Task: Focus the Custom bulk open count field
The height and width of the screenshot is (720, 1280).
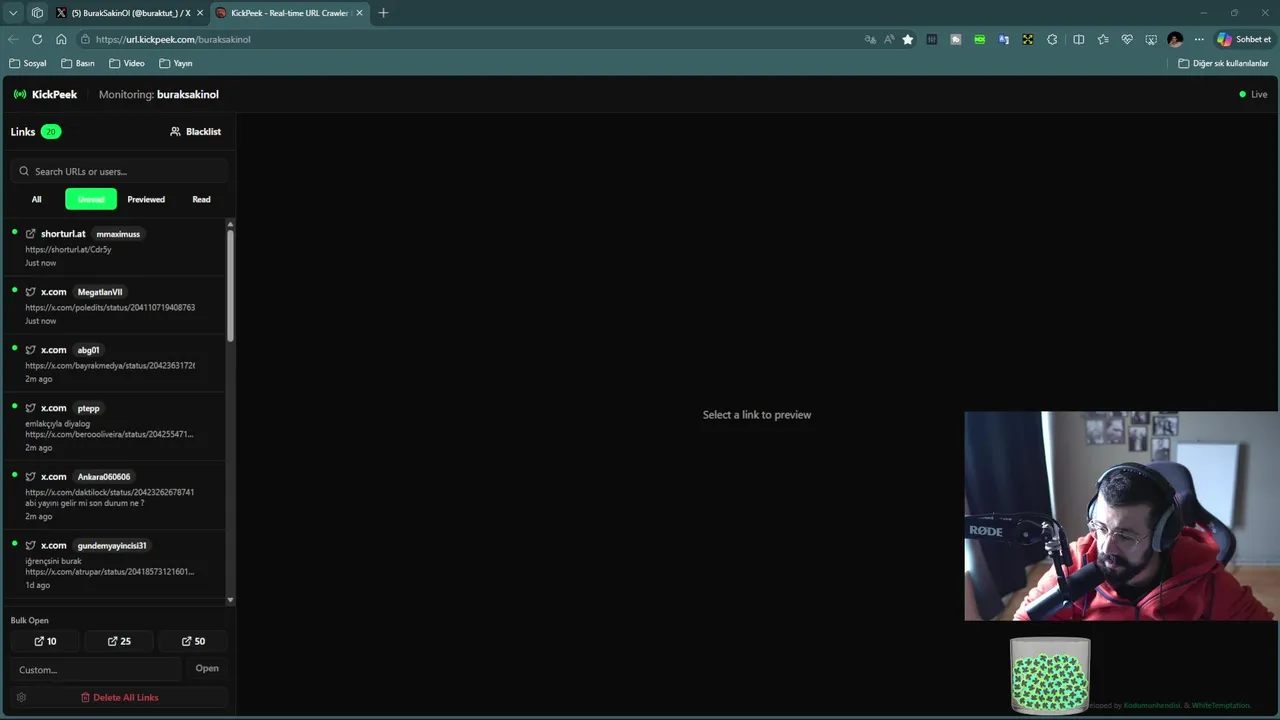Action: [x=96, y=669]
